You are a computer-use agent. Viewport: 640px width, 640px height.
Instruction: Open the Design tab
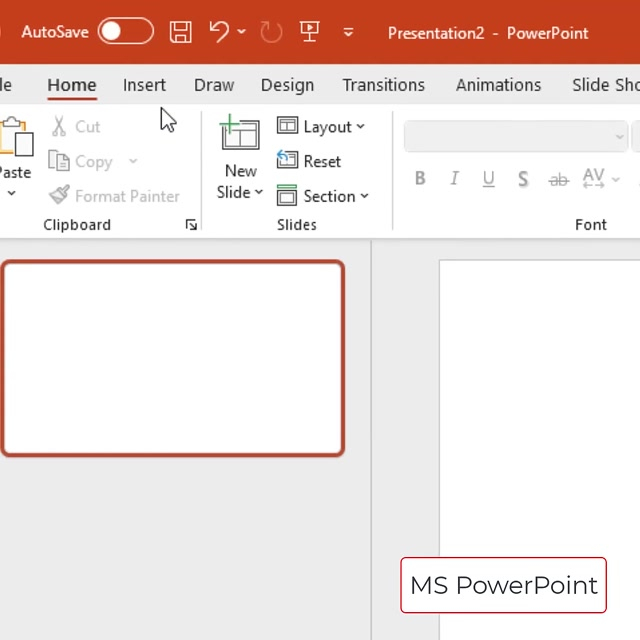(287, 85)
